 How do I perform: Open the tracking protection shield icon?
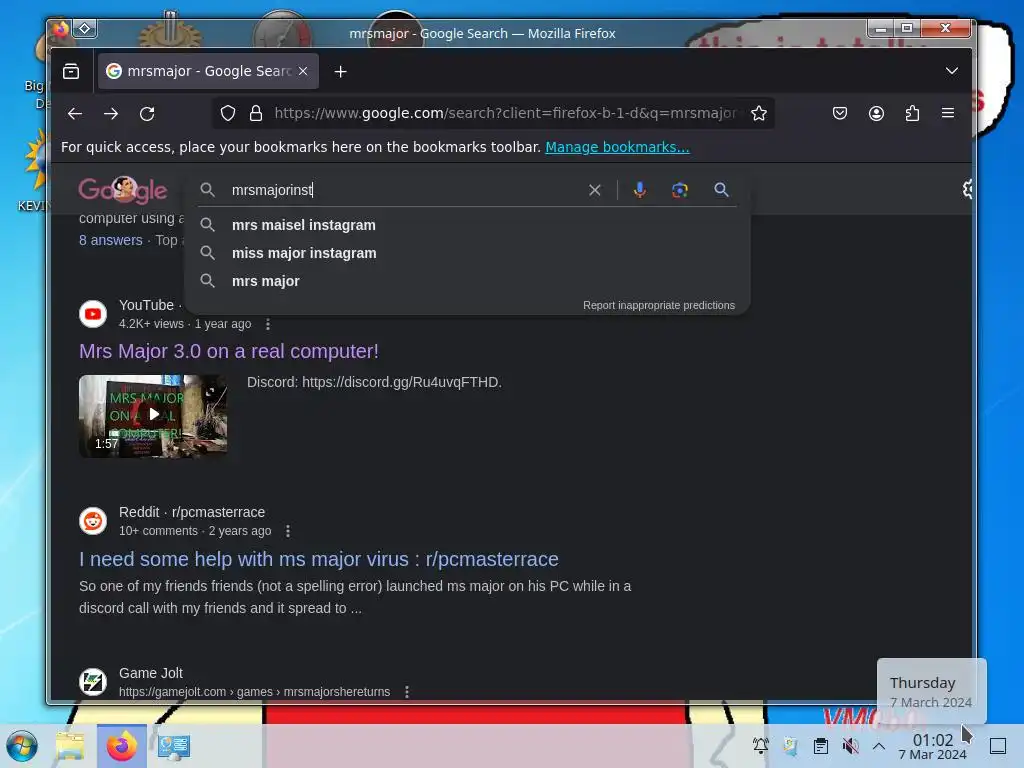[227, 114]
